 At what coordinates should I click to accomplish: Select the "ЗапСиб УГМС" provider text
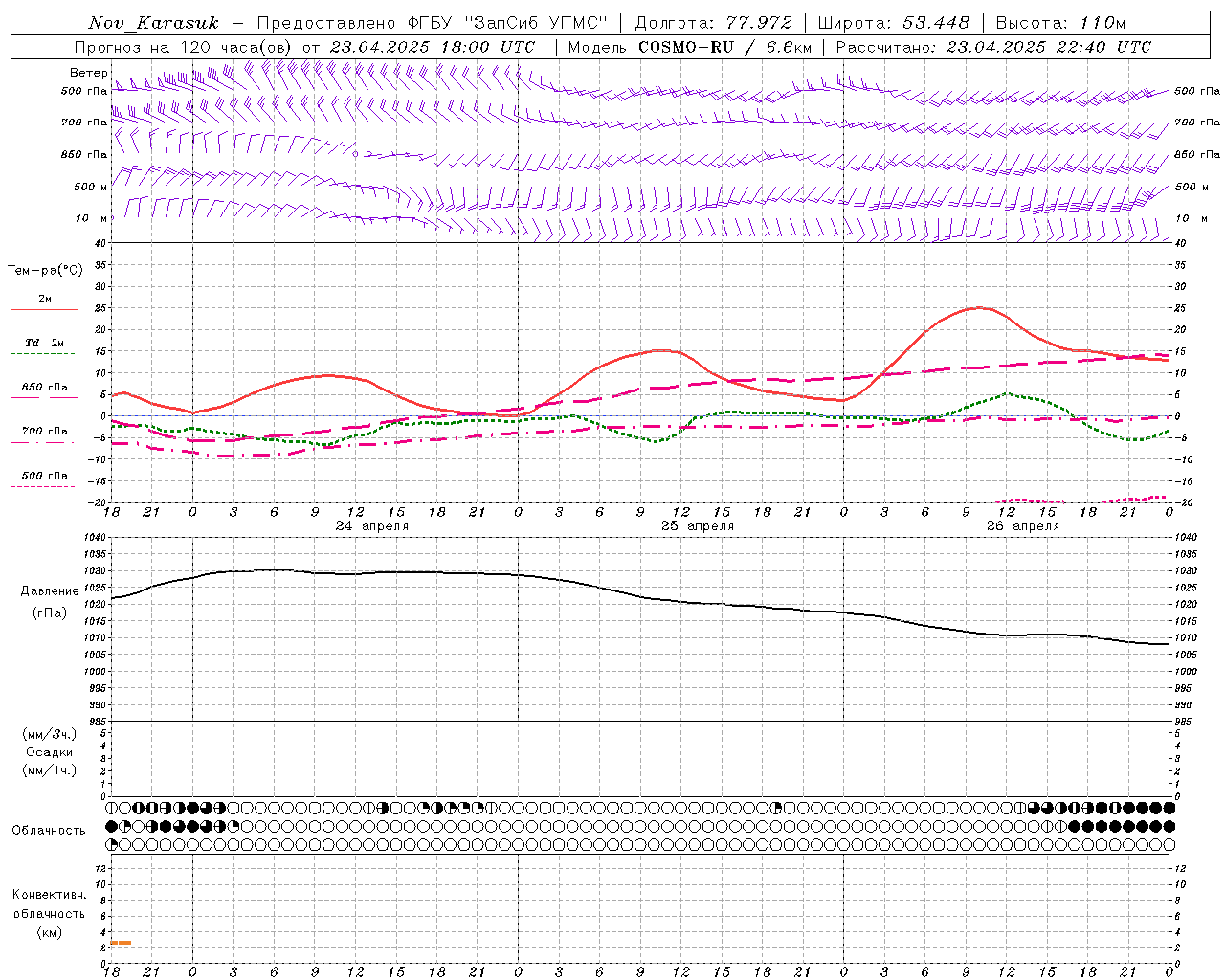(x=536, y=23)
